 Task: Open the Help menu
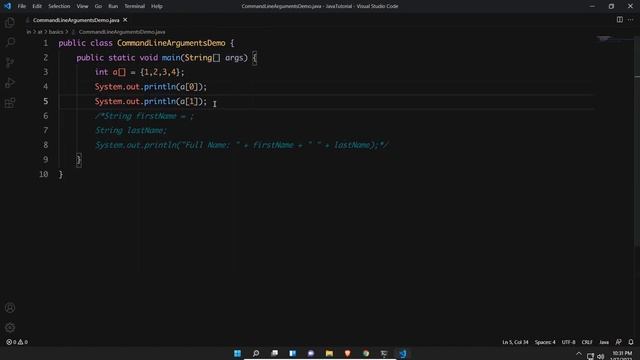click(157, 6)
